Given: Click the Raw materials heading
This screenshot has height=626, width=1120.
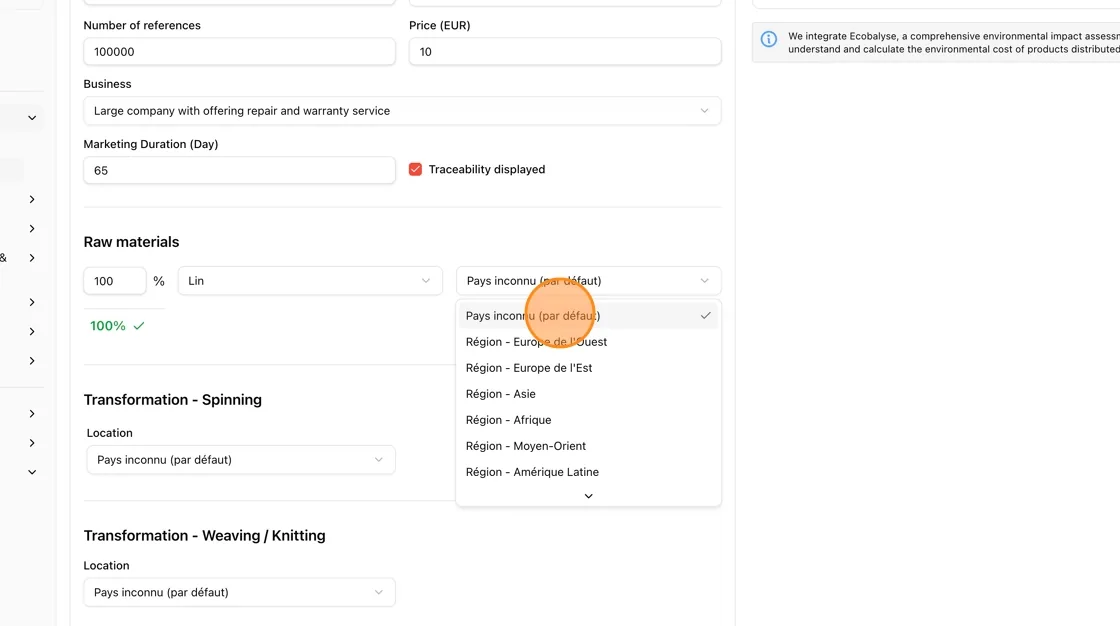Looking at the screenshot, I should [131, 242].
